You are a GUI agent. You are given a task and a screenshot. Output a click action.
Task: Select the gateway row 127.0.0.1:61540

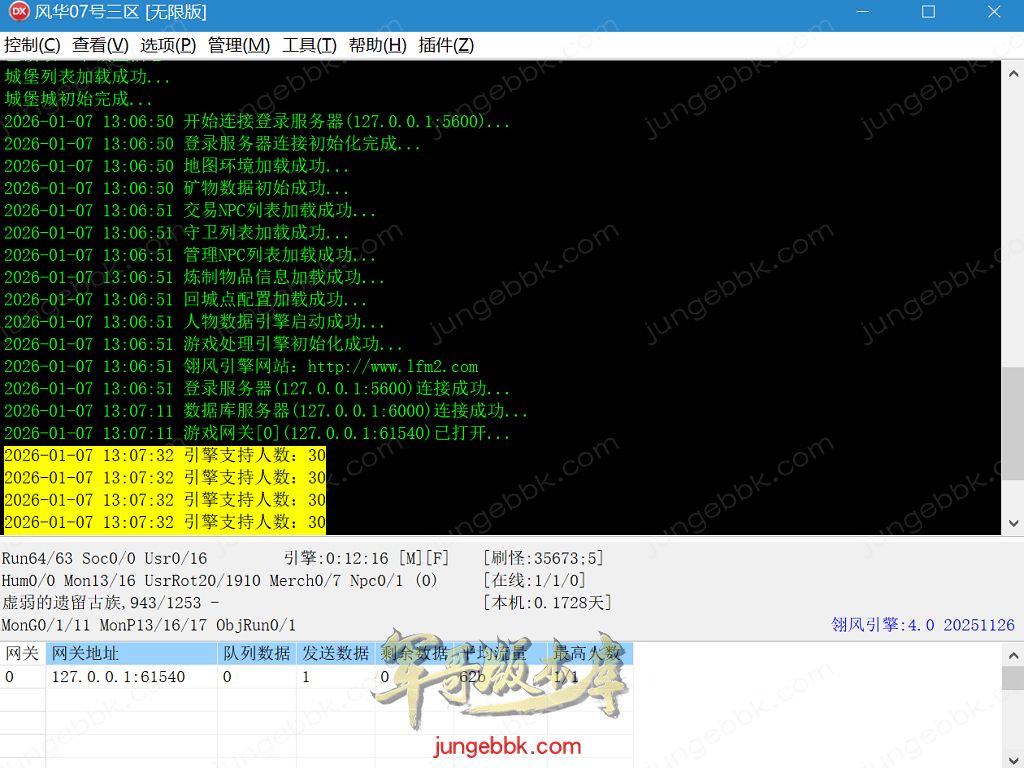tap(118, 677)
